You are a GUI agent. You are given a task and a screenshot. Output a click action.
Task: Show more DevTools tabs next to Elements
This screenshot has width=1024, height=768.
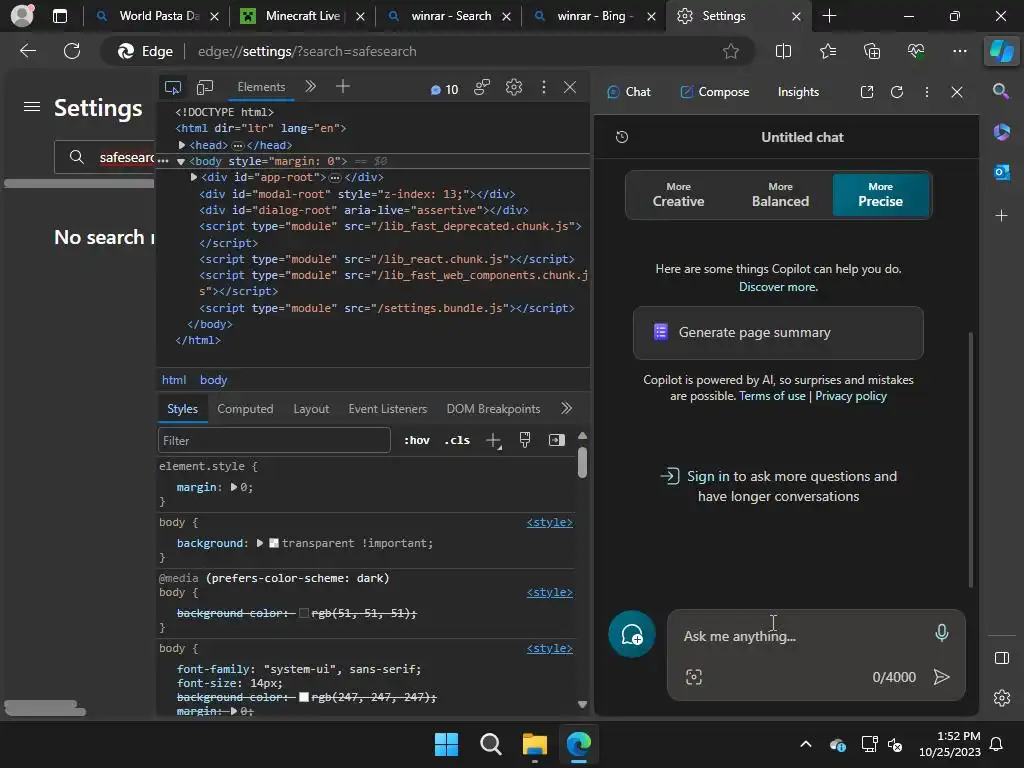311,86
